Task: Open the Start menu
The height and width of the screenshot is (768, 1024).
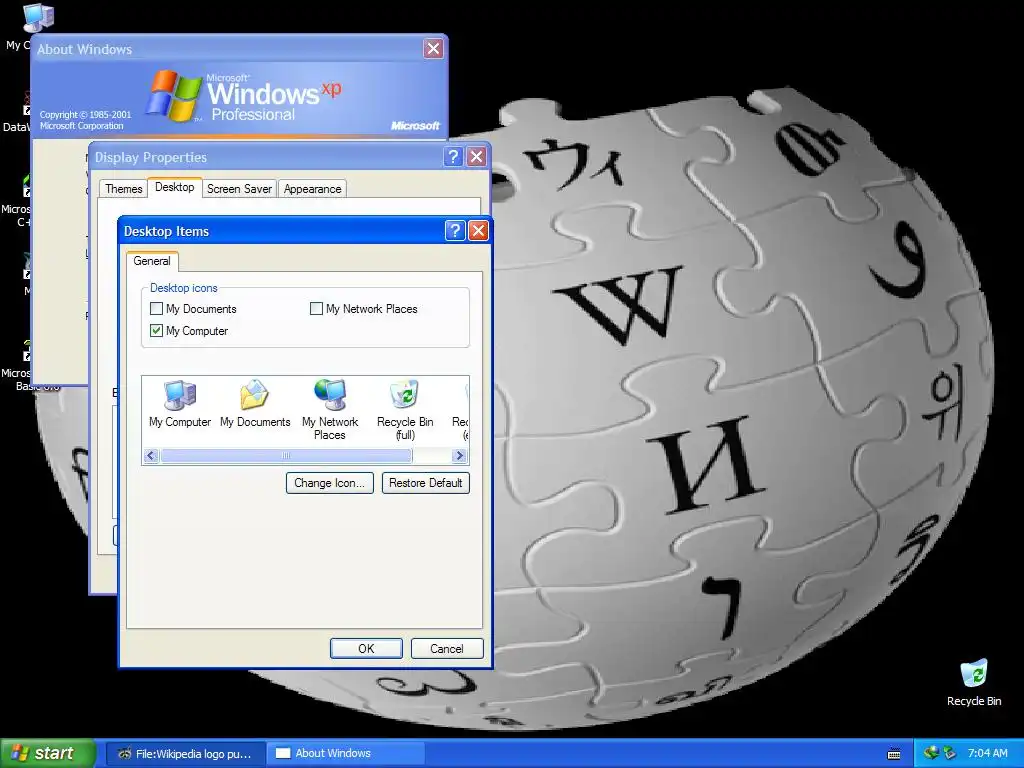Action: coord(48,753)
